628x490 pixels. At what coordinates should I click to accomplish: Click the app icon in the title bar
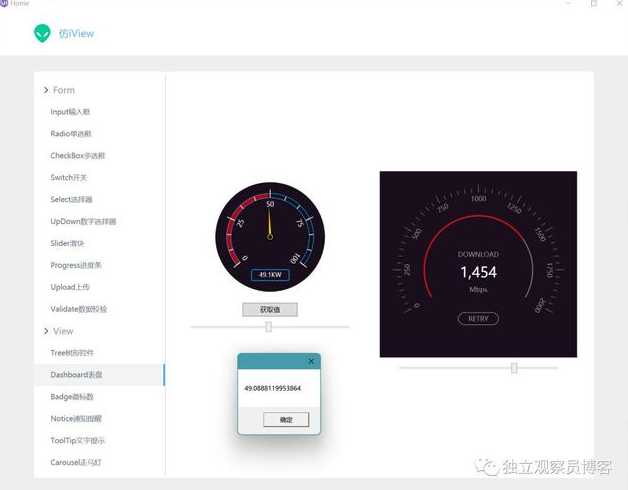point(4,3)
